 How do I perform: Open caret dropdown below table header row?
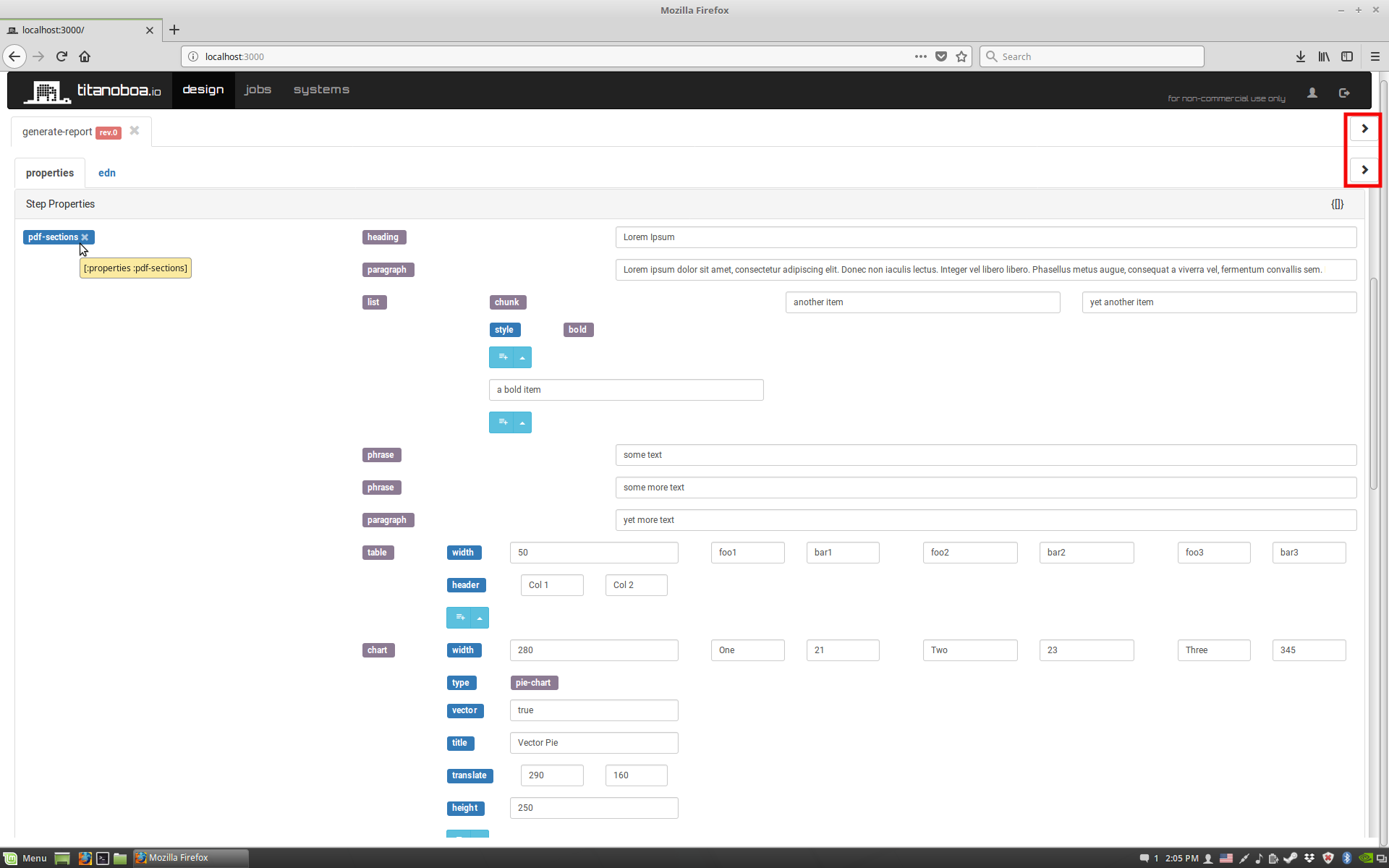point(480,618)
